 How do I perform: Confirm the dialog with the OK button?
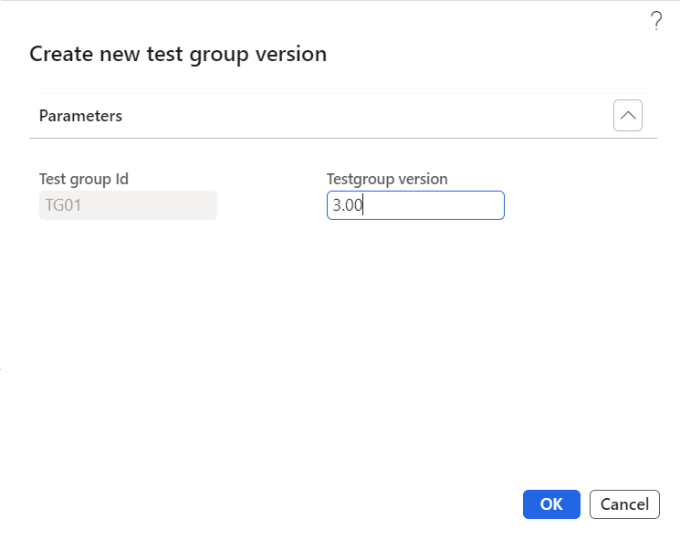551,504
